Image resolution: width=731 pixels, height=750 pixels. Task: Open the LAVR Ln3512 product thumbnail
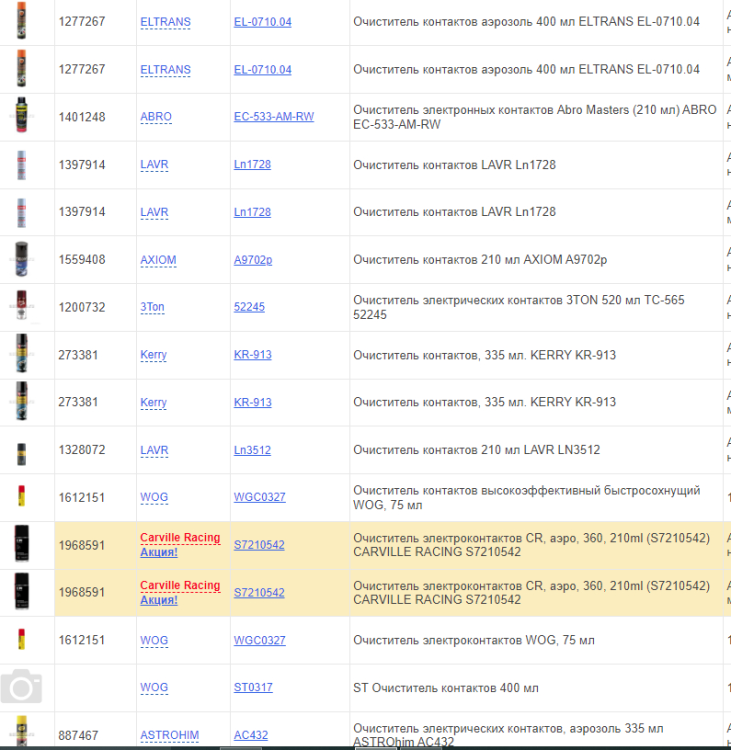coord(21,451)
